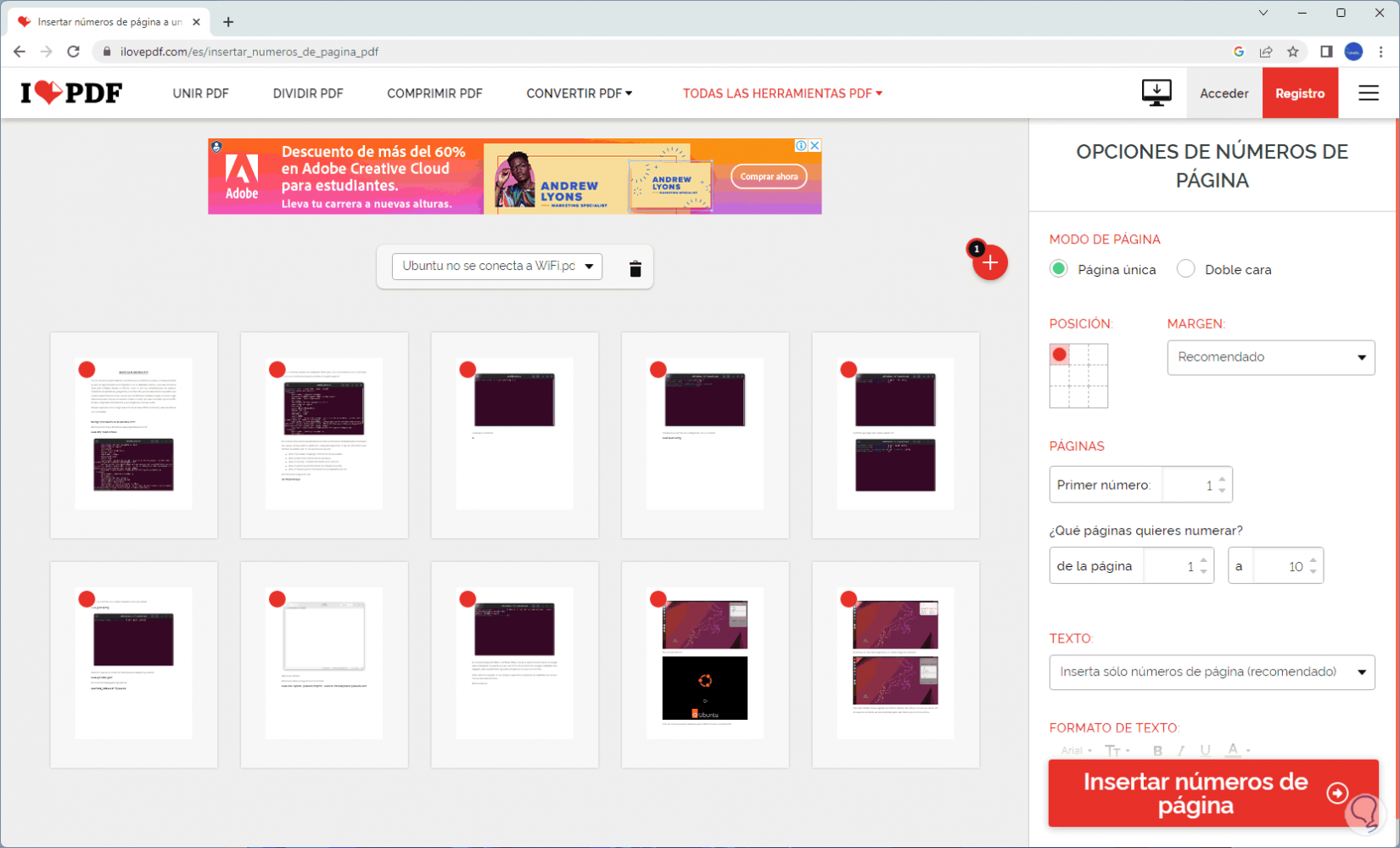Click Comprar ahora in the Adobe ad
Screen dimensions: 1400x848
pyautogui.click(x=769, y=177)
